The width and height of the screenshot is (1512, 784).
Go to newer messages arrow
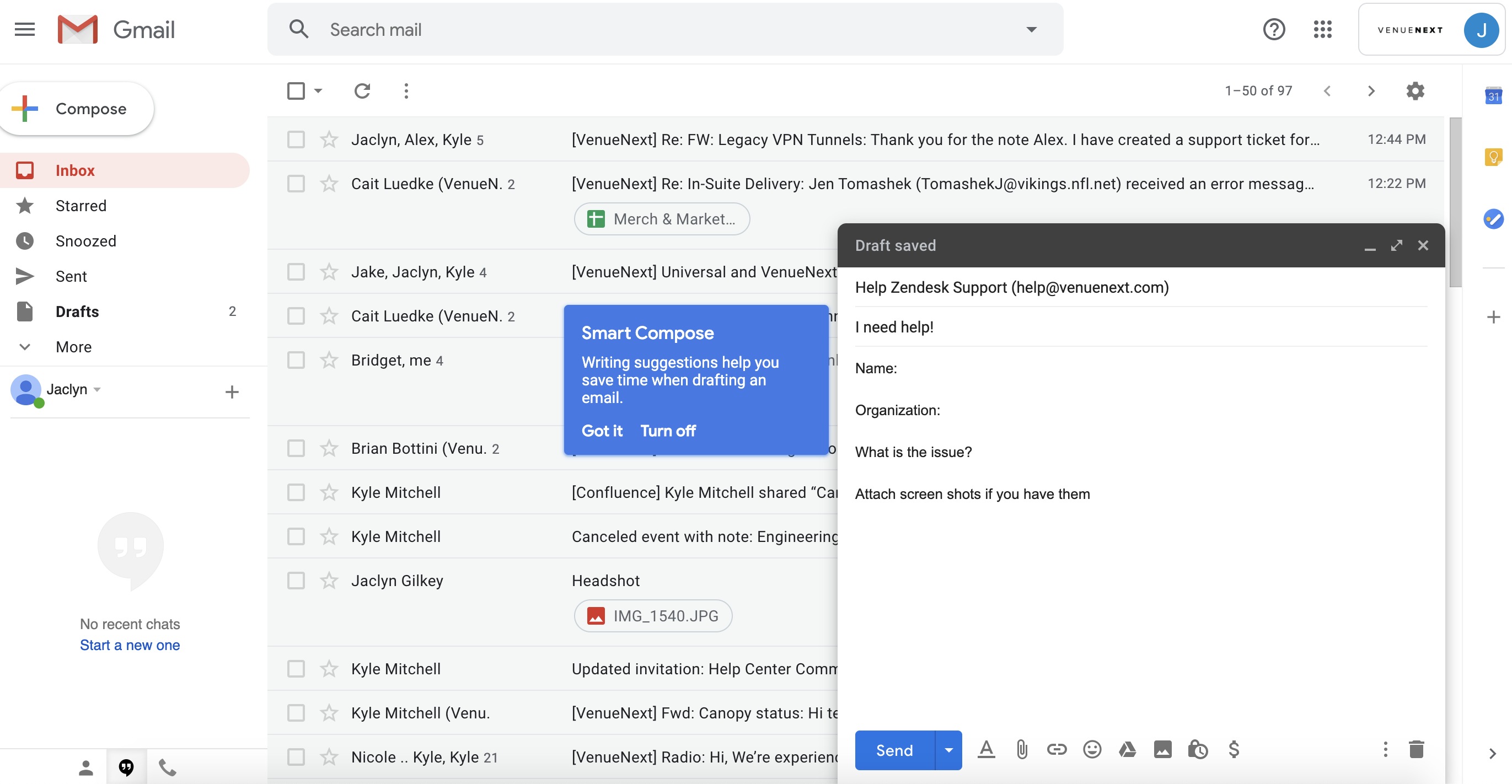(x=1327, y=91)
